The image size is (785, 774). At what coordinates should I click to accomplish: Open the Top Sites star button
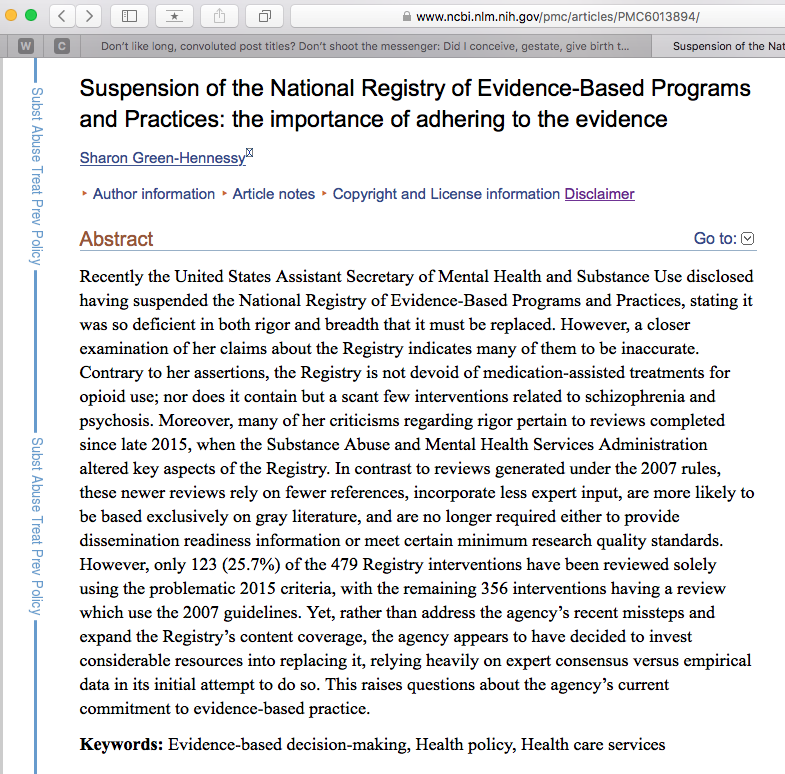[174, 16]
